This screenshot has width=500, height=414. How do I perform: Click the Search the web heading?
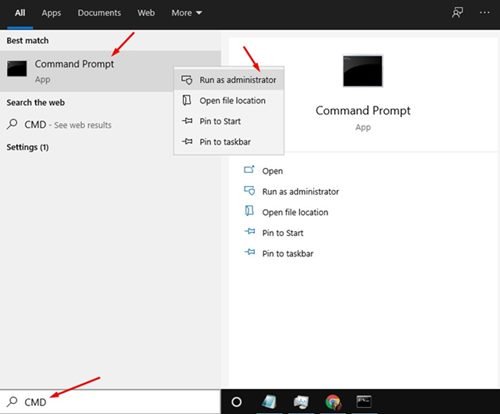(x=36, y=103)
